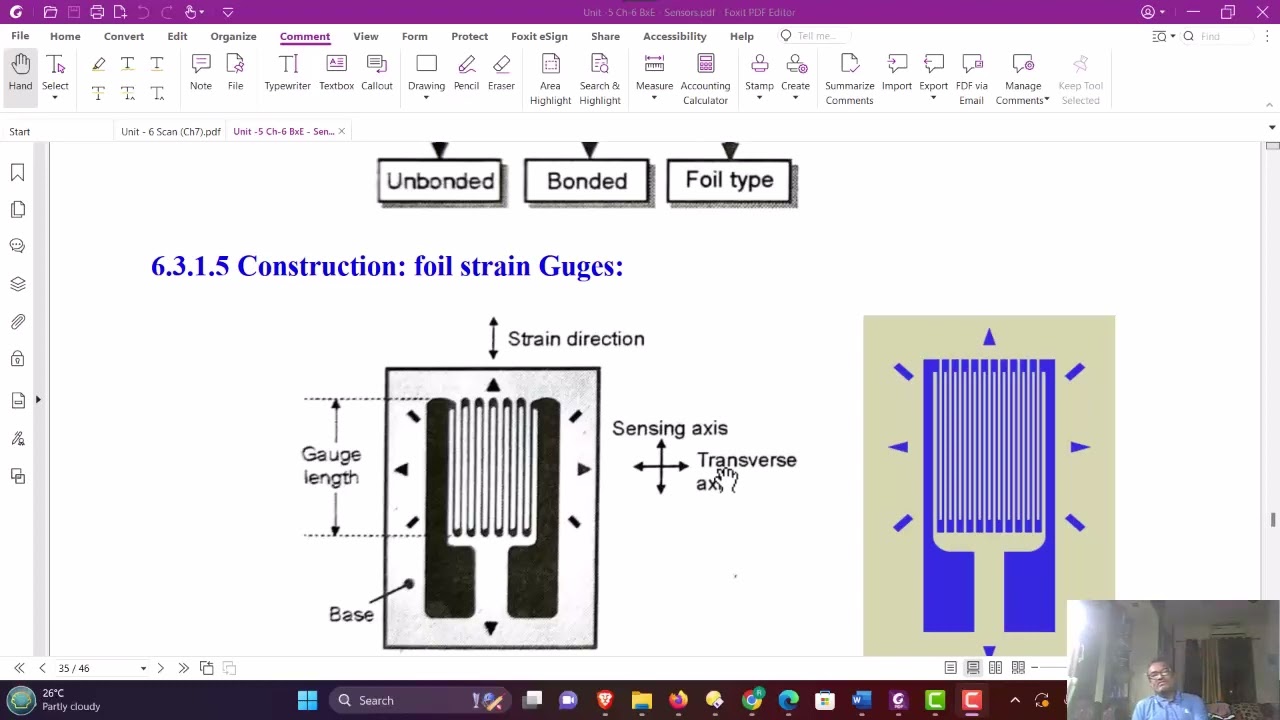Switch to the Home ribbon tab
Viewport: 1280px width, 720px height.
click(65, 36)
